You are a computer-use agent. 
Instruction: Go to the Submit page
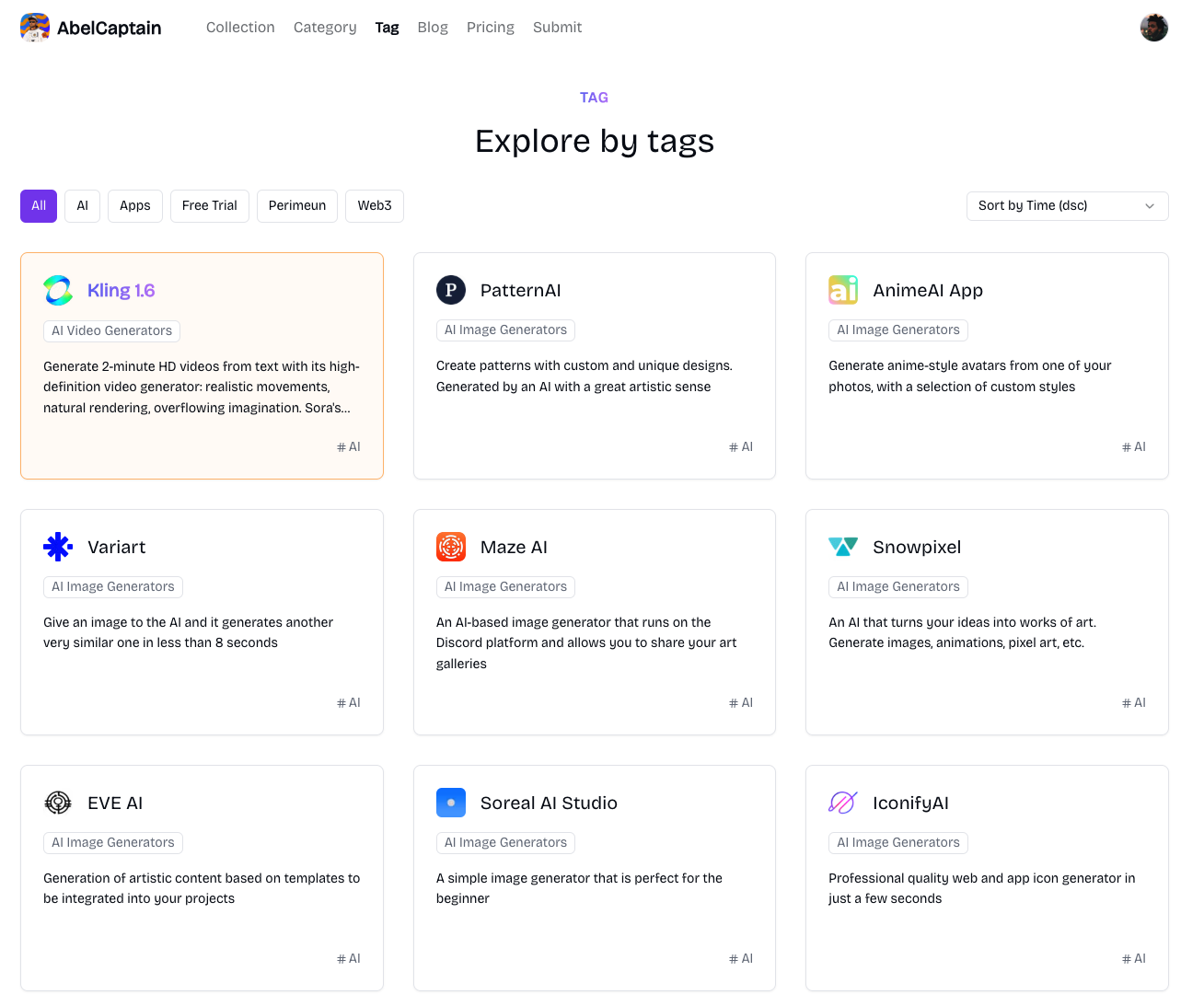557,28
